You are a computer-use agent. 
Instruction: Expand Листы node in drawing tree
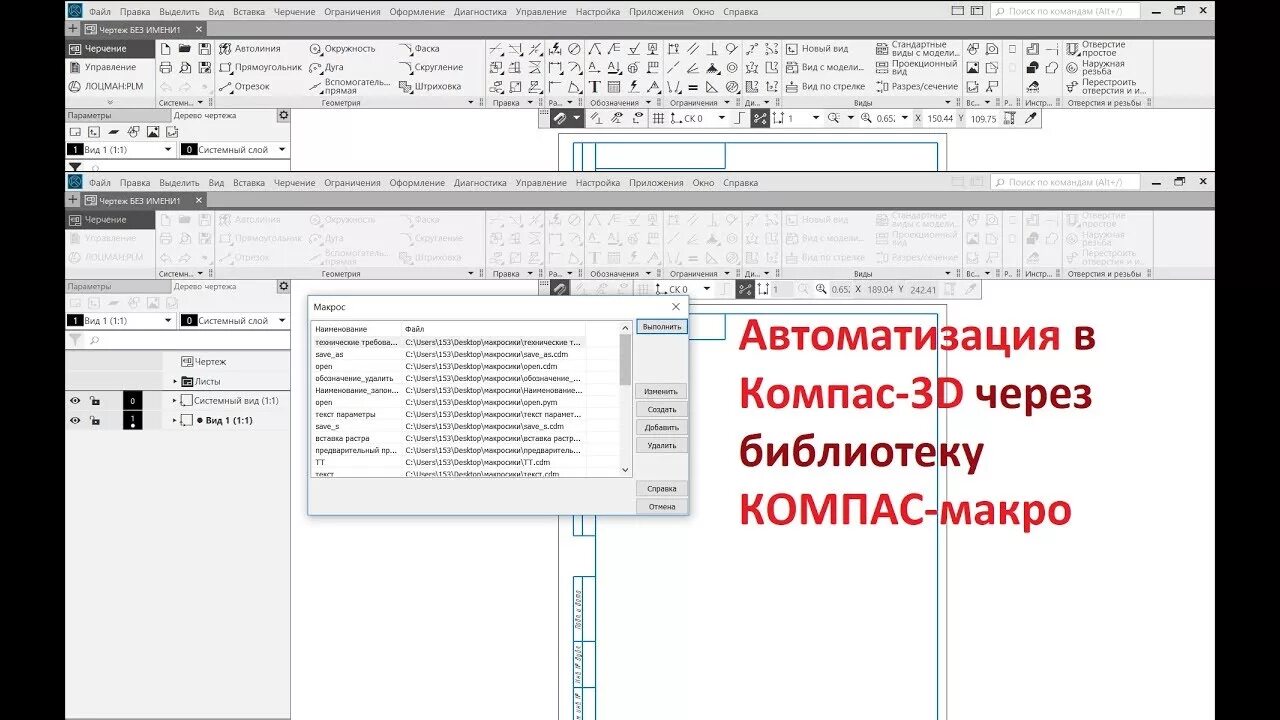[175, 381]
